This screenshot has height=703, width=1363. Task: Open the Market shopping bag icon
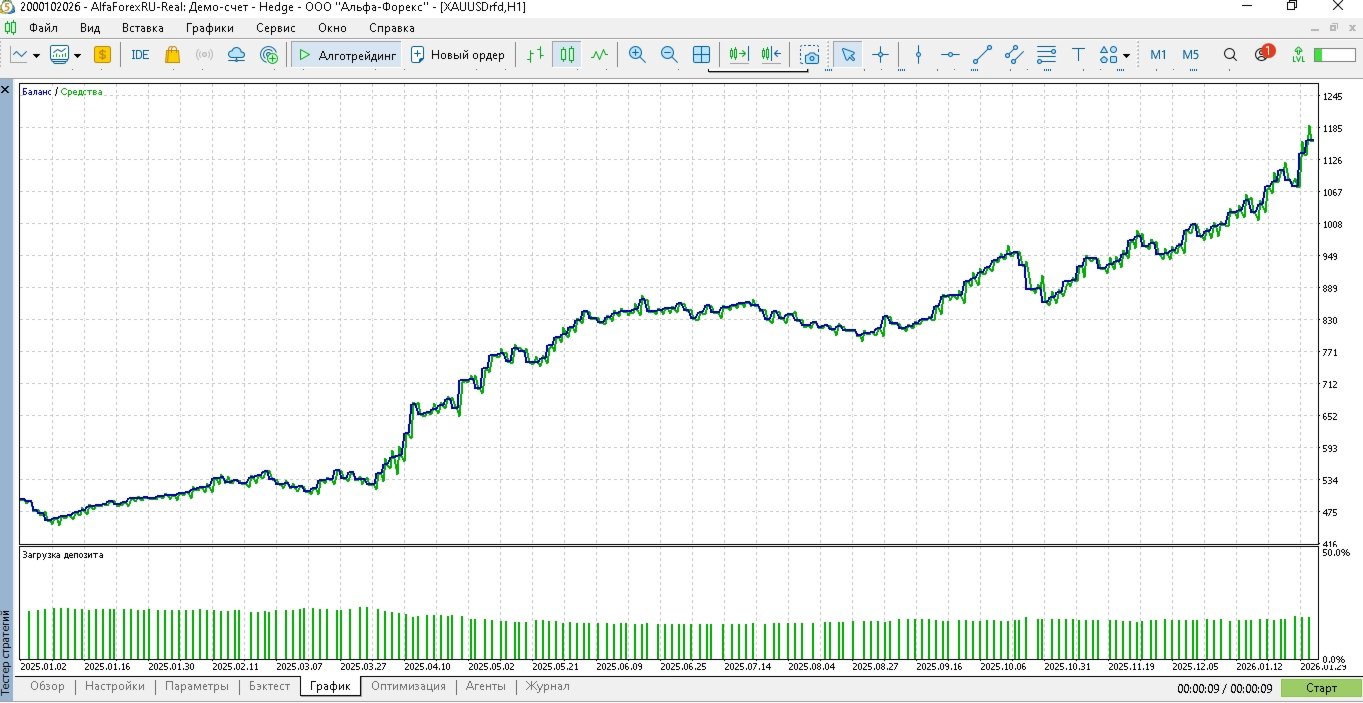click(172, 54)
